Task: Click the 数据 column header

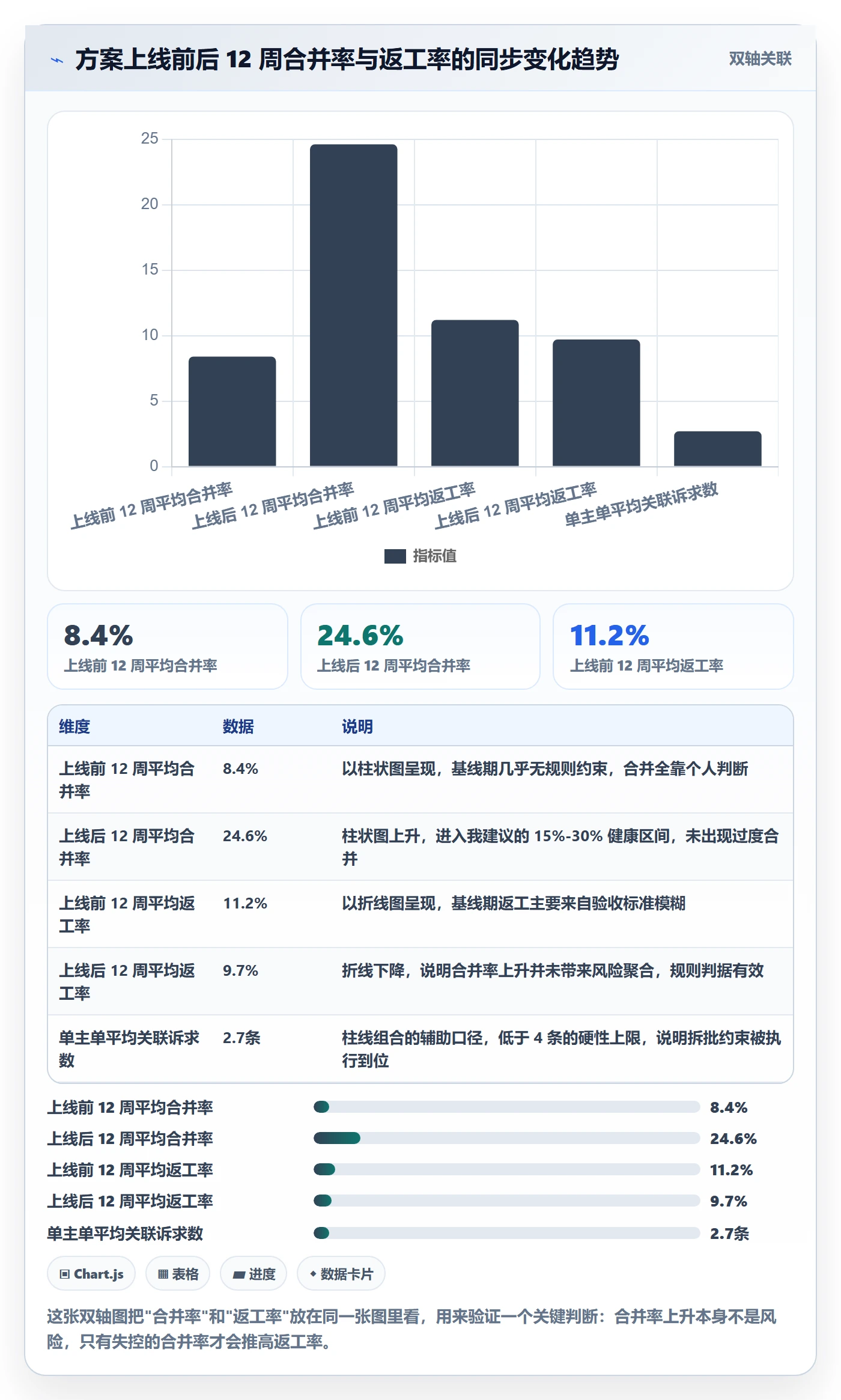Action: pyautogui.click(x=238, y=726)
